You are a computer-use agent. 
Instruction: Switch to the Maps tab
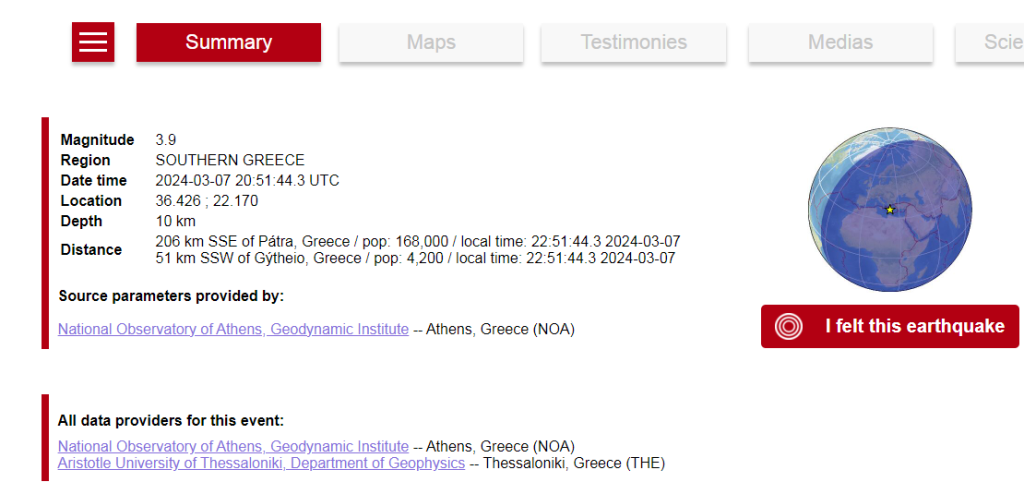pyautogui.click(x=431, y=42)
